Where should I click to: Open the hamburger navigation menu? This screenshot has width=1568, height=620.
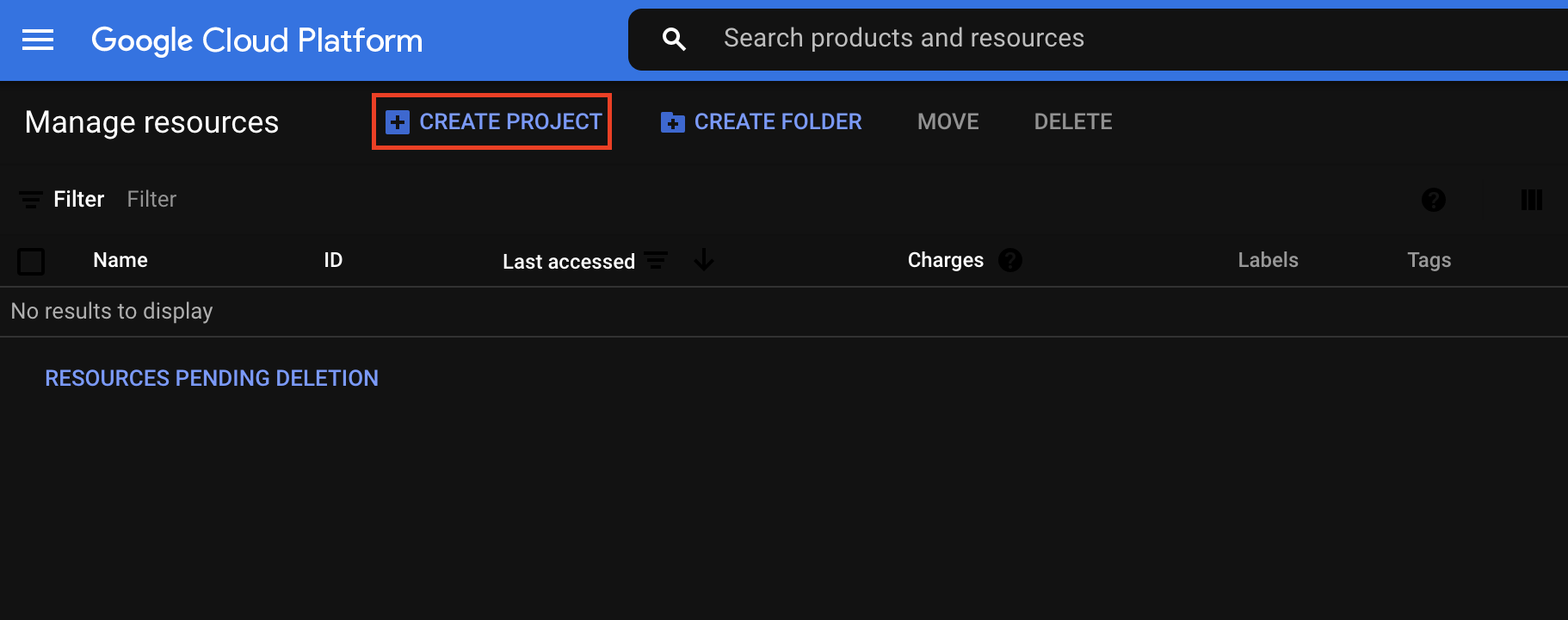pyautogui.click(x=38, y=40)
